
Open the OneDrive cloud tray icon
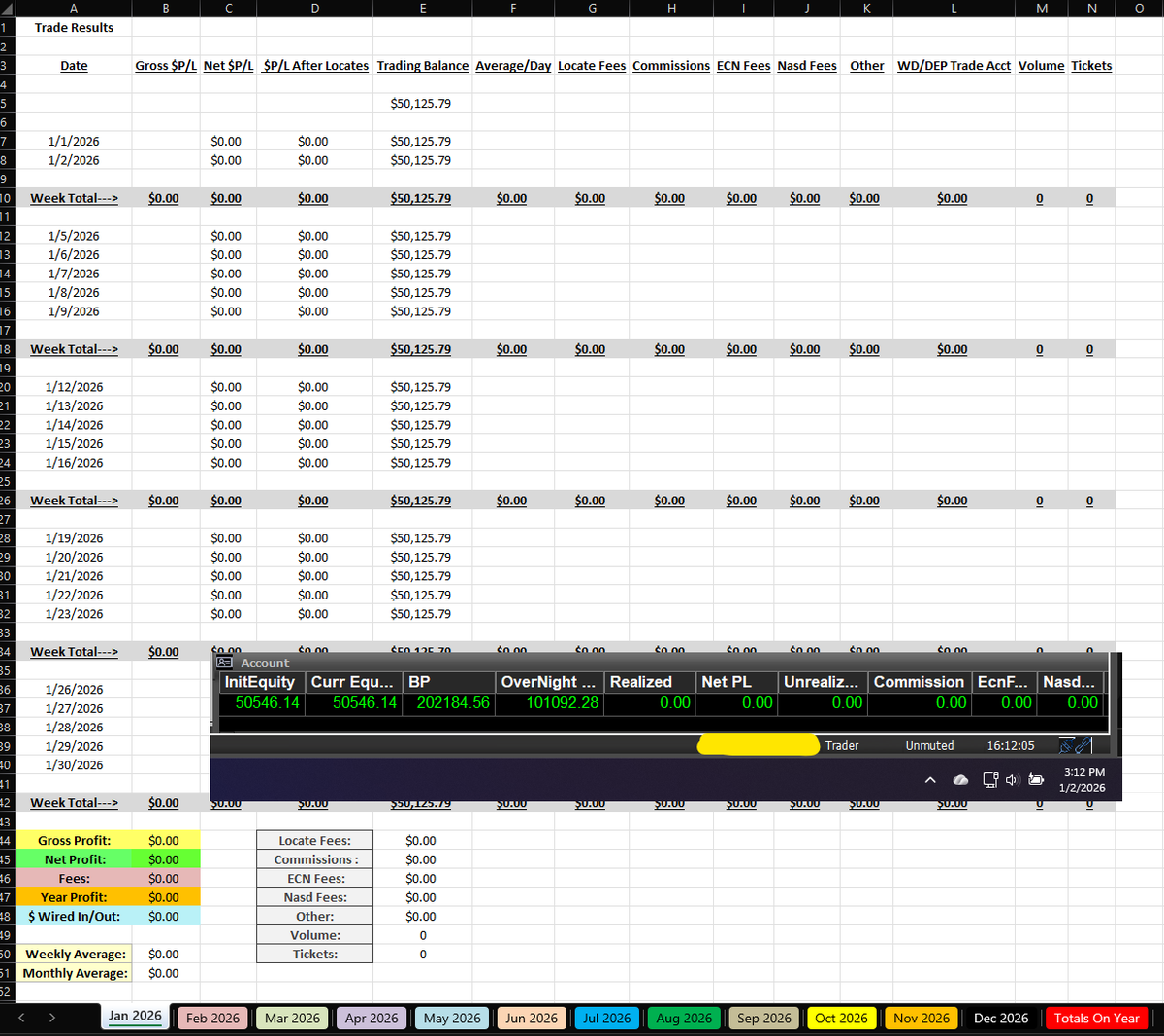click(960, 780)
